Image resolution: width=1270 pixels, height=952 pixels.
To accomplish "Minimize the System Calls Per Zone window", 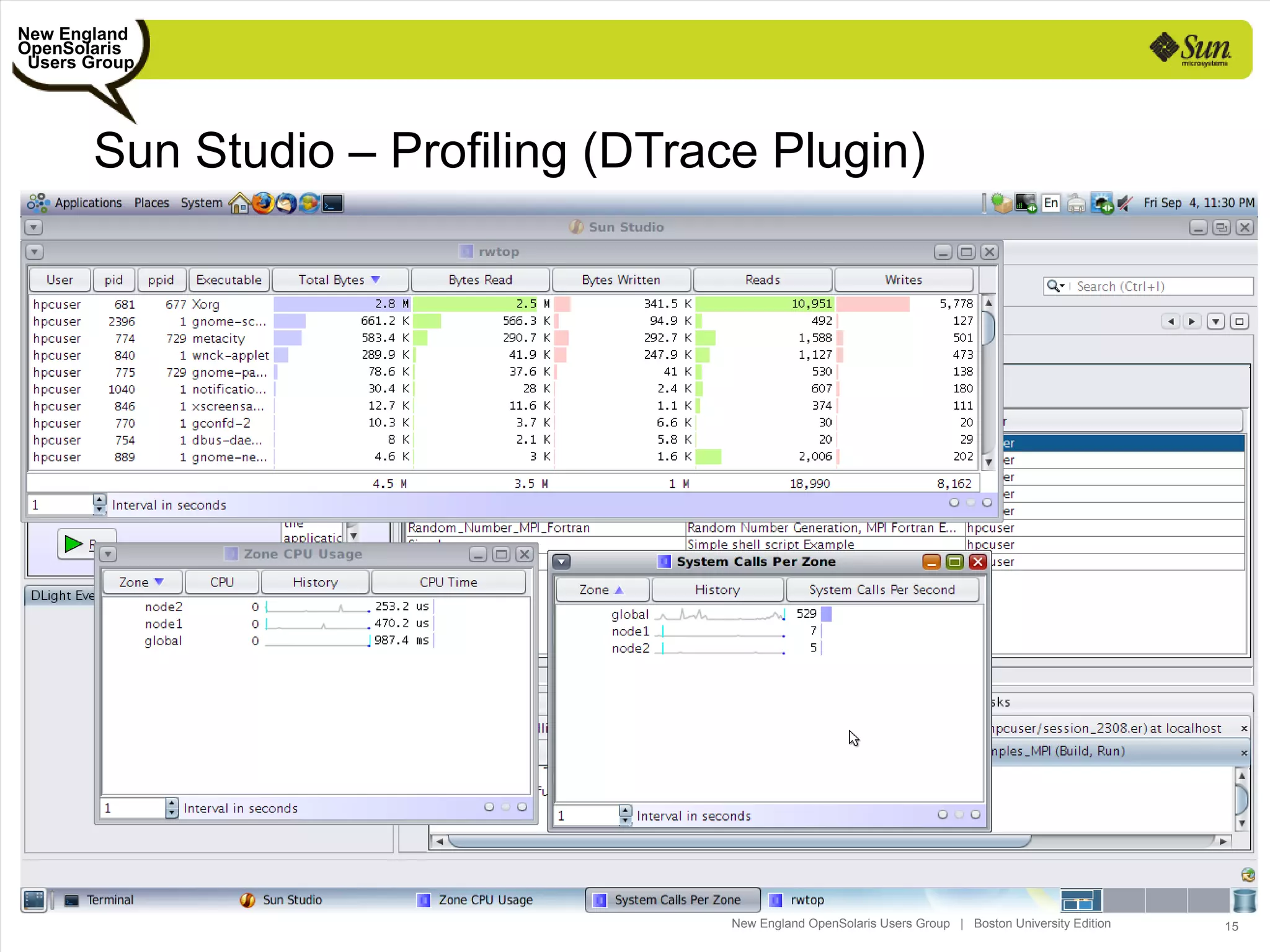I will 931,562.
